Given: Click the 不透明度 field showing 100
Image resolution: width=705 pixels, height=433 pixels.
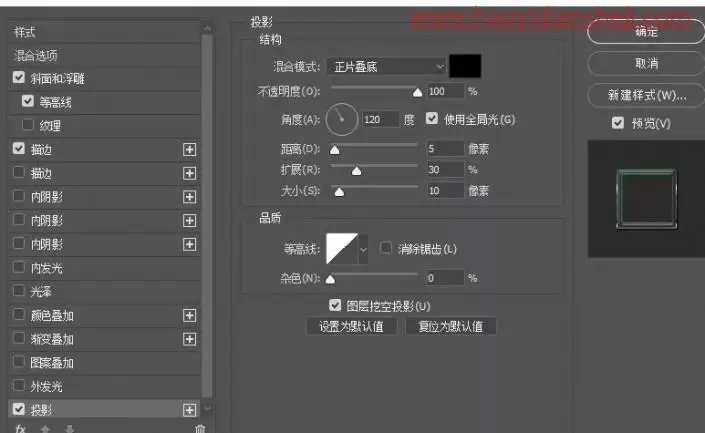Looking at the screenshot, I should pos(445,91).
